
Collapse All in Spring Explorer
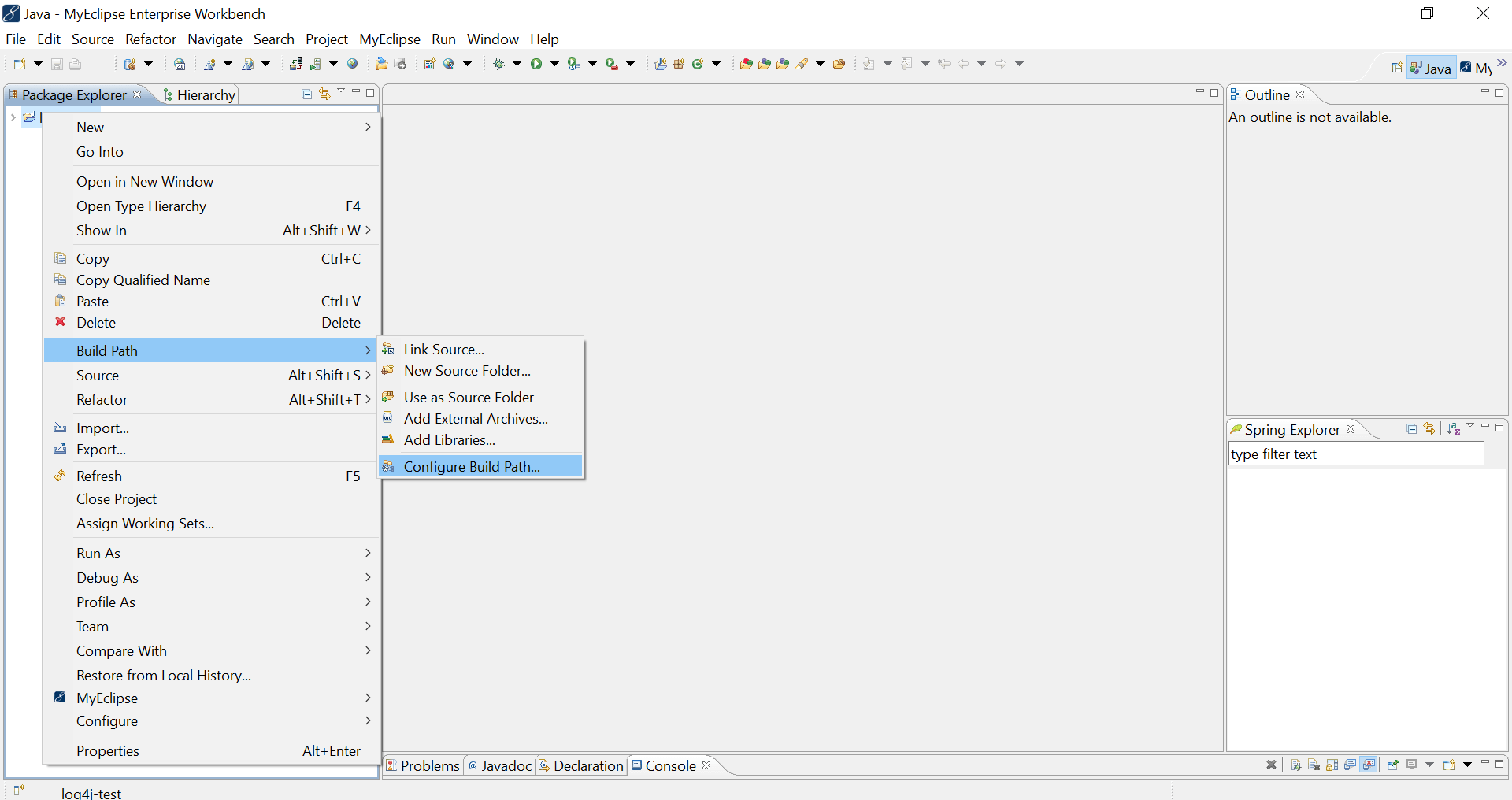[1411, 428]
